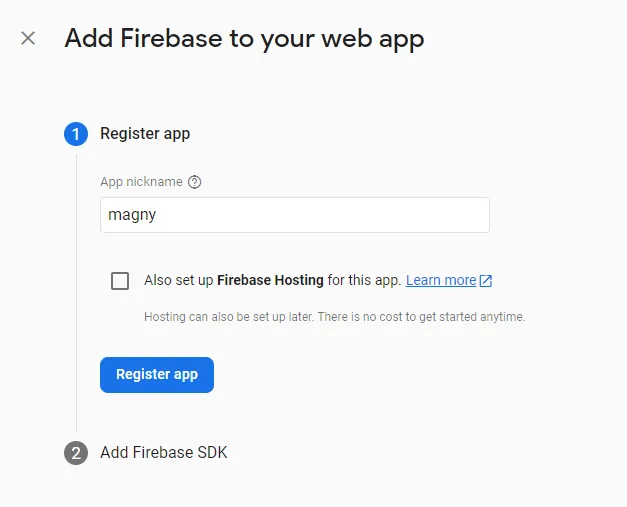Click the external link icon after Learn more
The width and height of the screenshot is (627, 507).
coord(486,281)
